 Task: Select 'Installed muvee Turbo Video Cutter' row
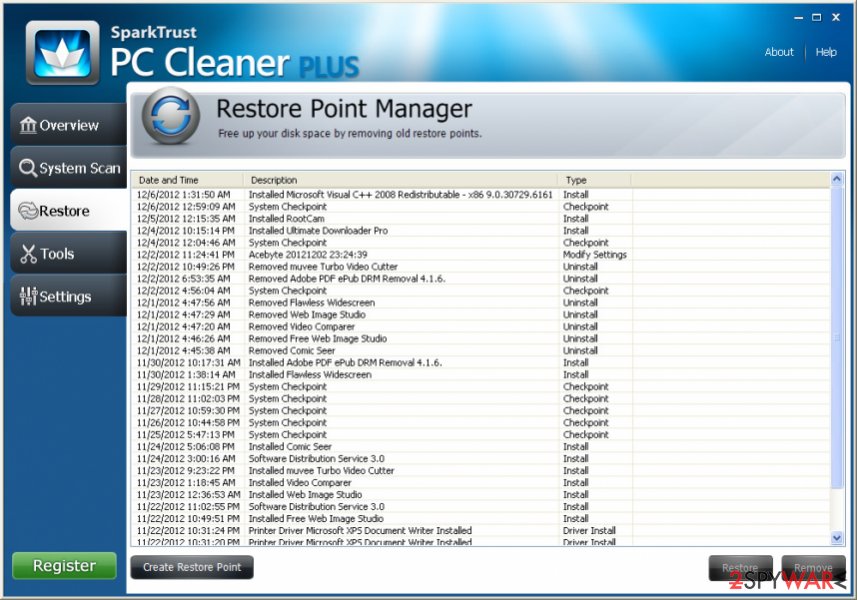480,471
